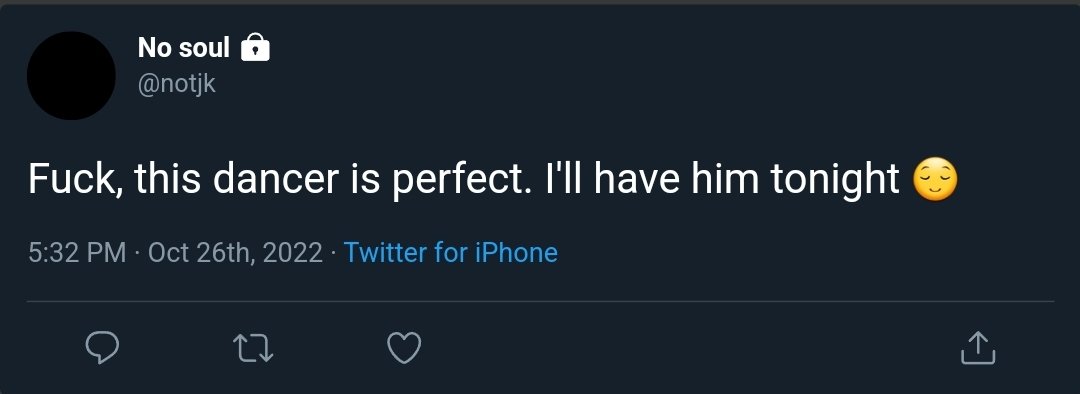The height and width of the screenshot is (394, 1080).
Task: Follow the Twitter for iPhone source link
Action: pyautogui.click(x=450, y=252)
